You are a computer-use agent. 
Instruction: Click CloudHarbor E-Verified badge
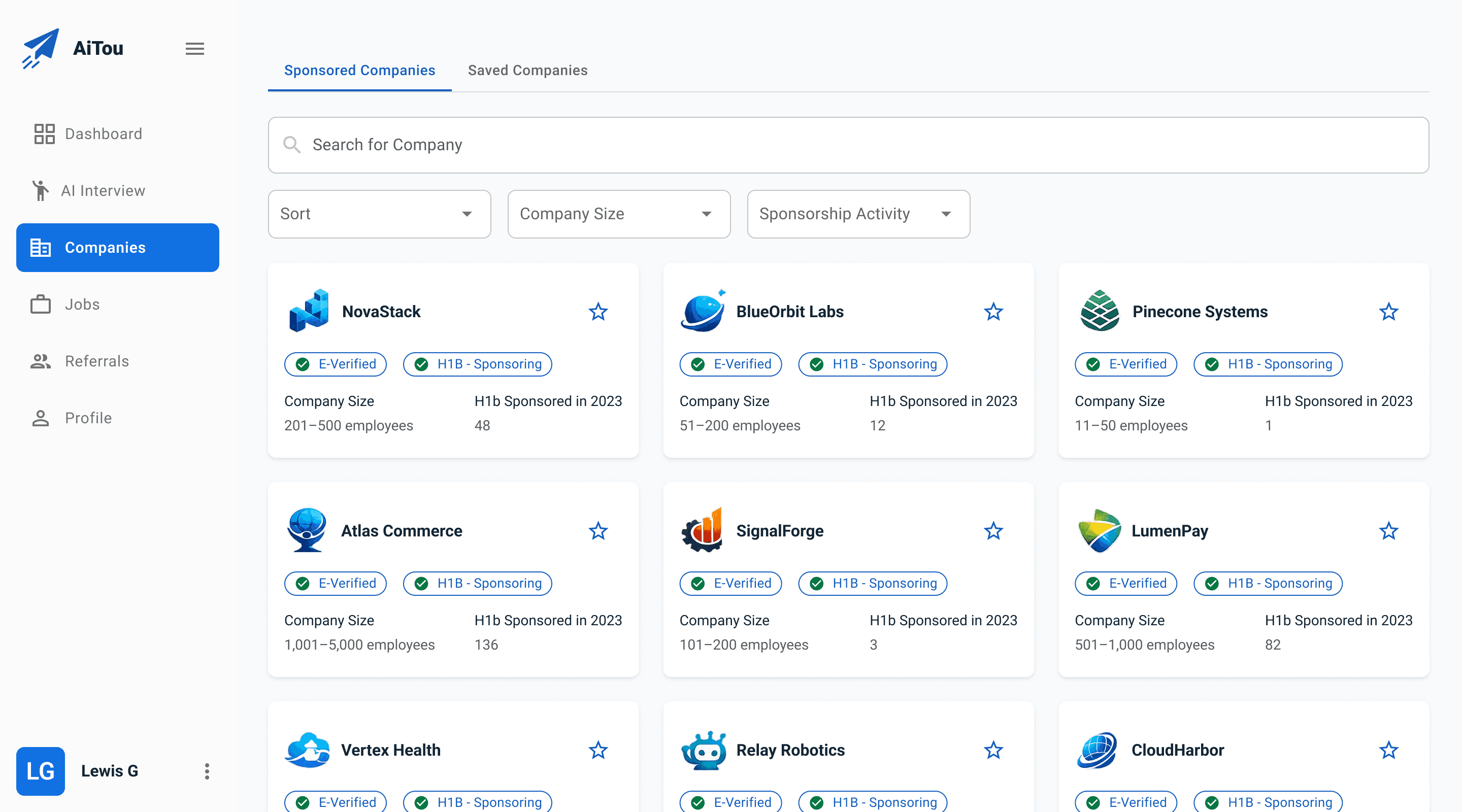pos(1126,802)
